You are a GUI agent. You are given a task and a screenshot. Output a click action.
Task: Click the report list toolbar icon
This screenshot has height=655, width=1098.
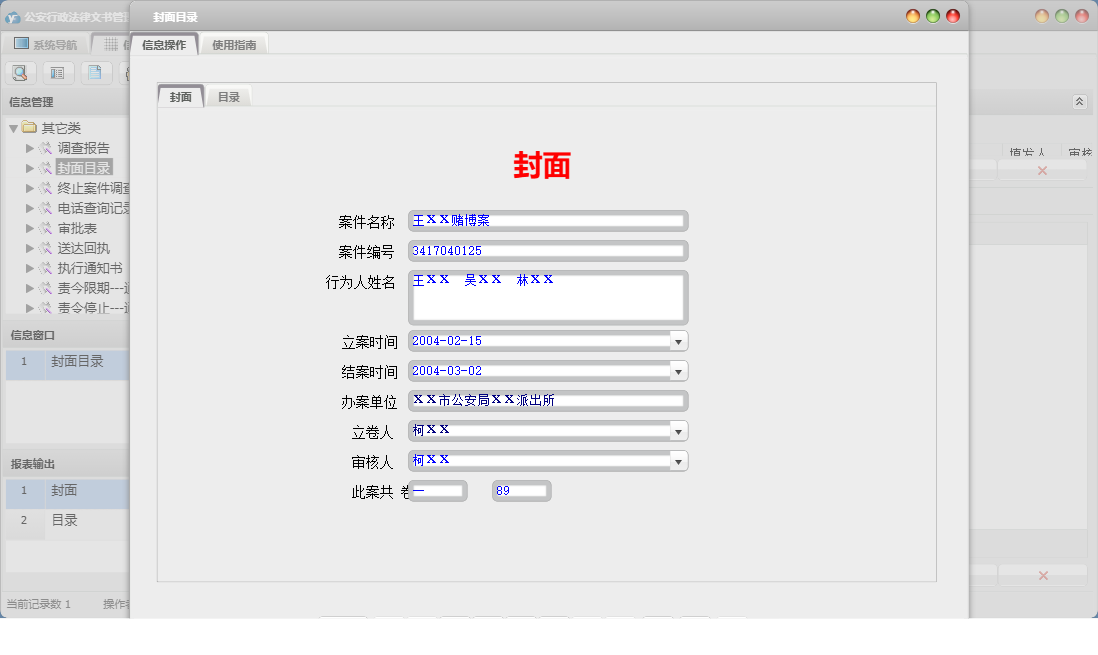pyautogui.click(x=57, y=73)
